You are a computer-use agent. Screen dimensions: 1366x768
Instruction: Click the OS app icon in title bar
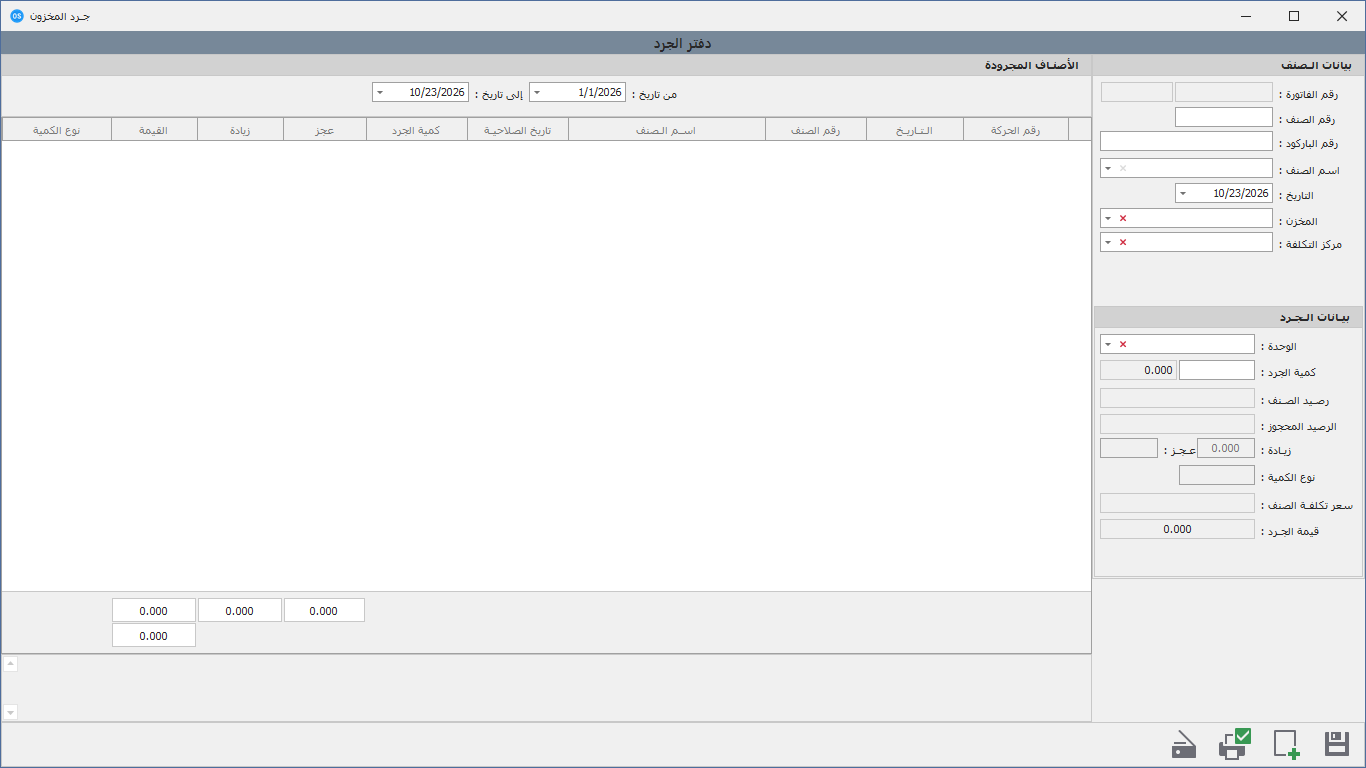(x=17, y=16)
